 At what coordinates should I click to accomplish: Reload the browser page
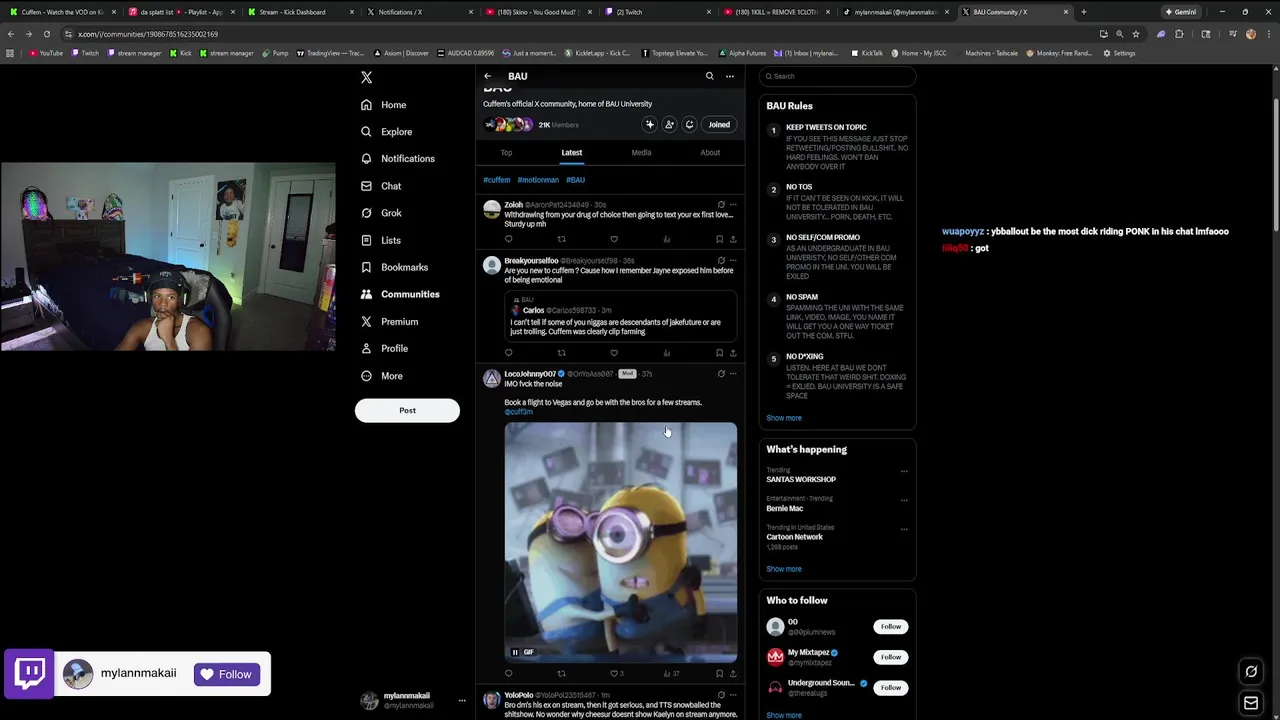click(x=46, y=34)
